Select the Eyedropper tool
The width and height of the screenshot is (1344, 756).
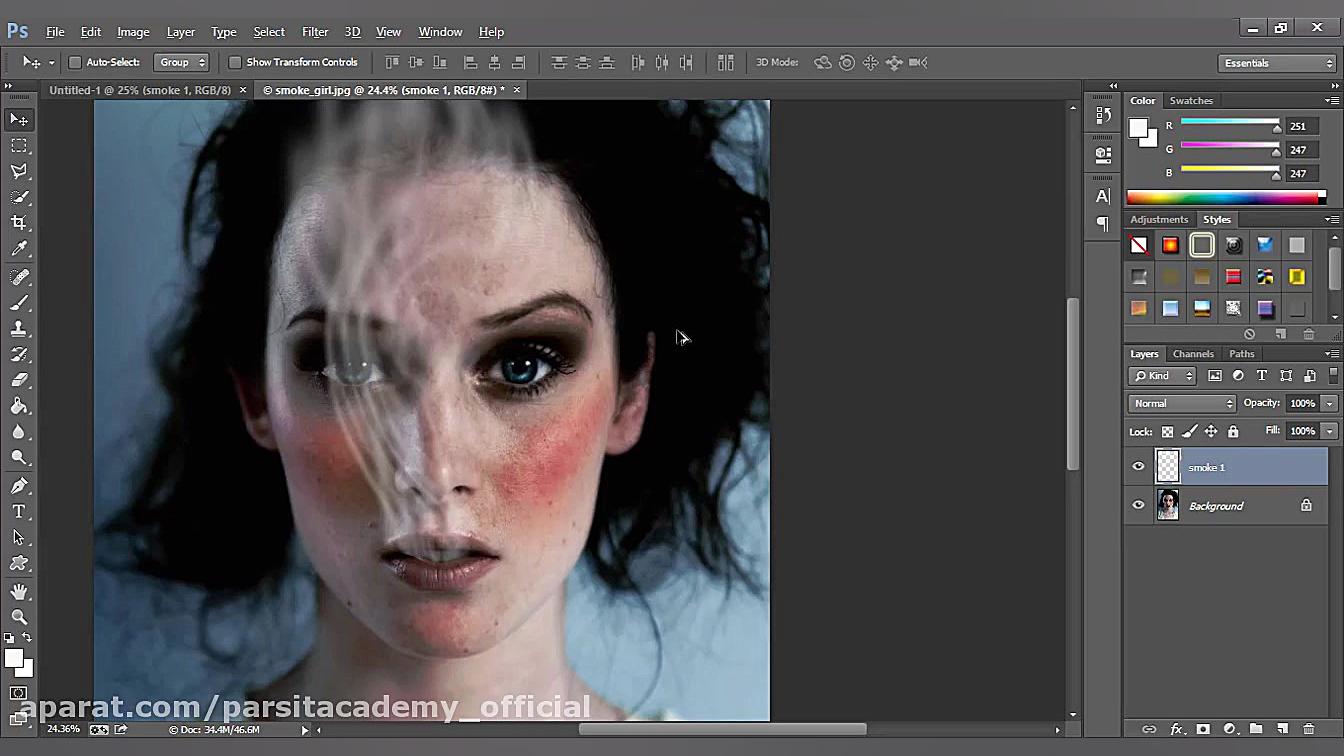[x=19, y=249]
